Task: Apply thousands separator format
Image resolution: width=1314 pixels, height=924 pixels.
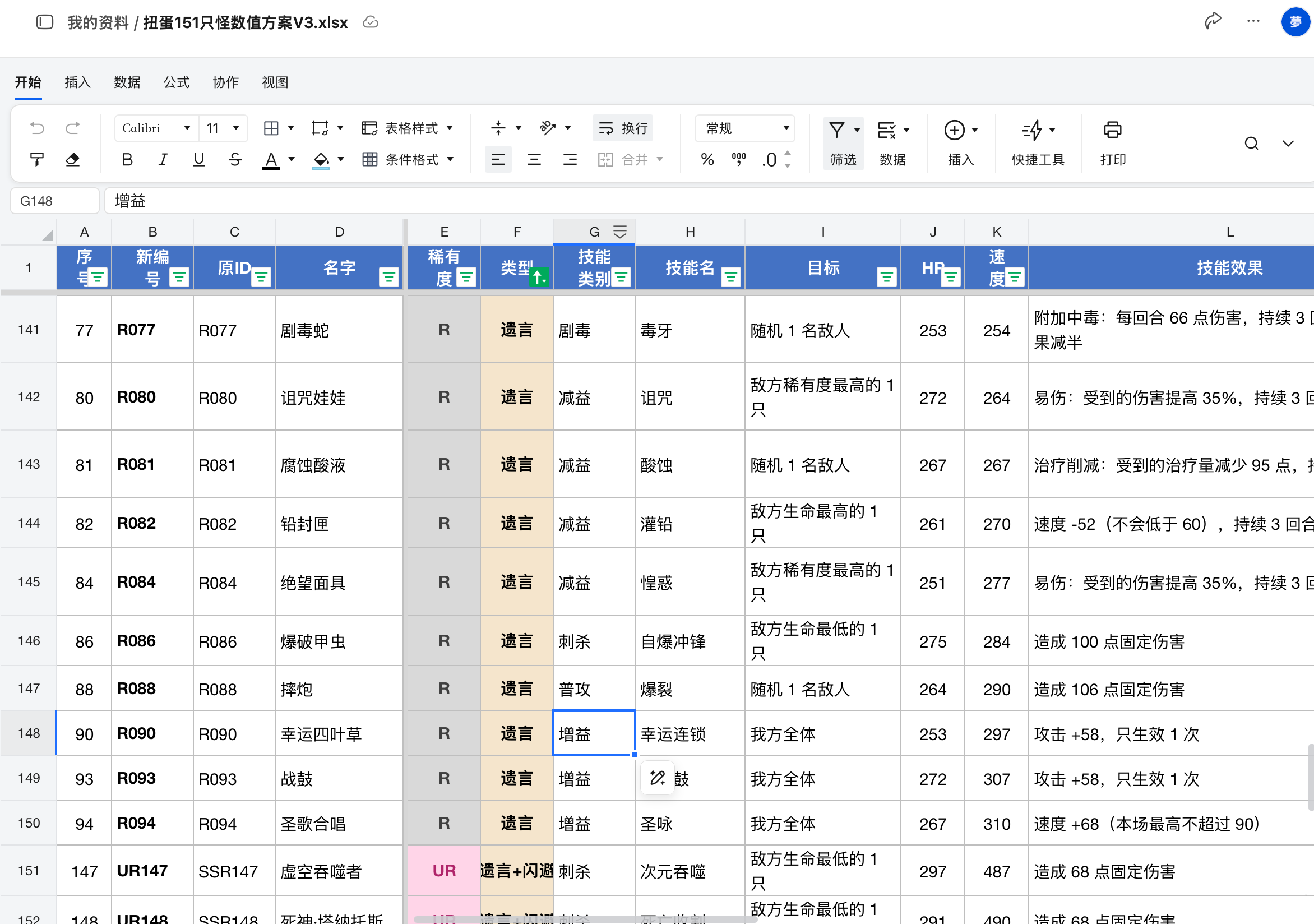Action: click(739, 159)
